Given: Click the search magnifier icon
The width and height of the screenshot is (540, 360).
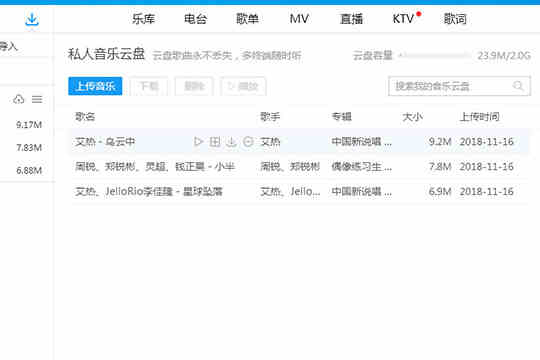Looking at the screenshot, I should [518, 85].
